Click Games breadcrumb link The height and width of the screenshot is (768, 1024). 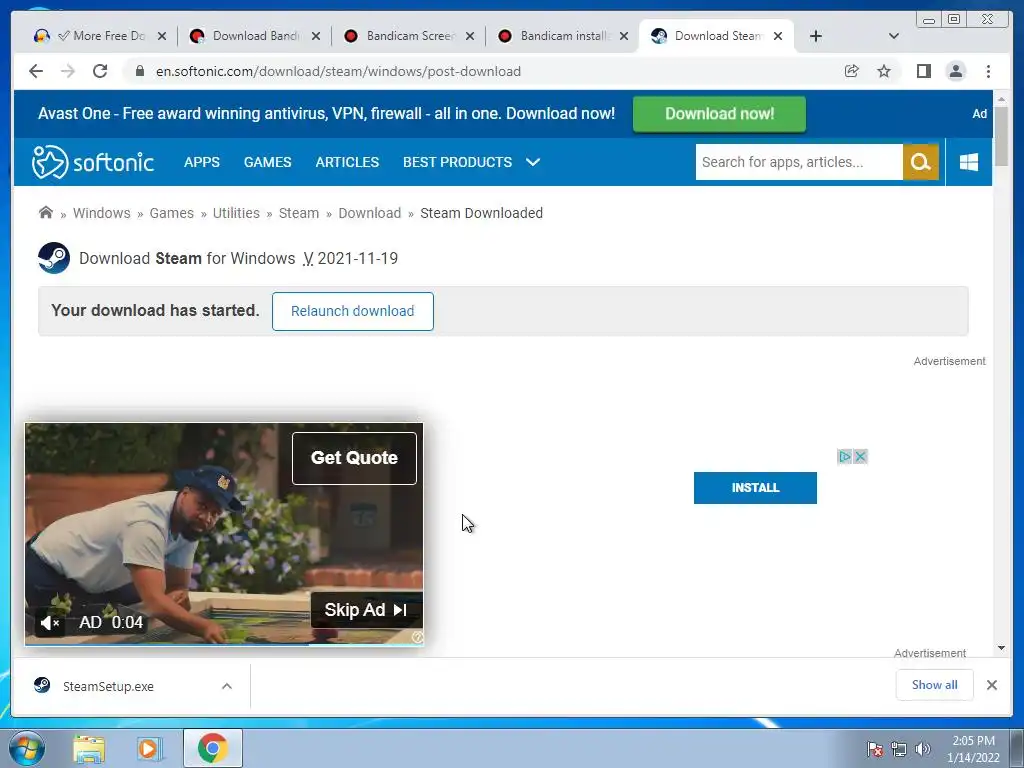click(x=172, y=213)
